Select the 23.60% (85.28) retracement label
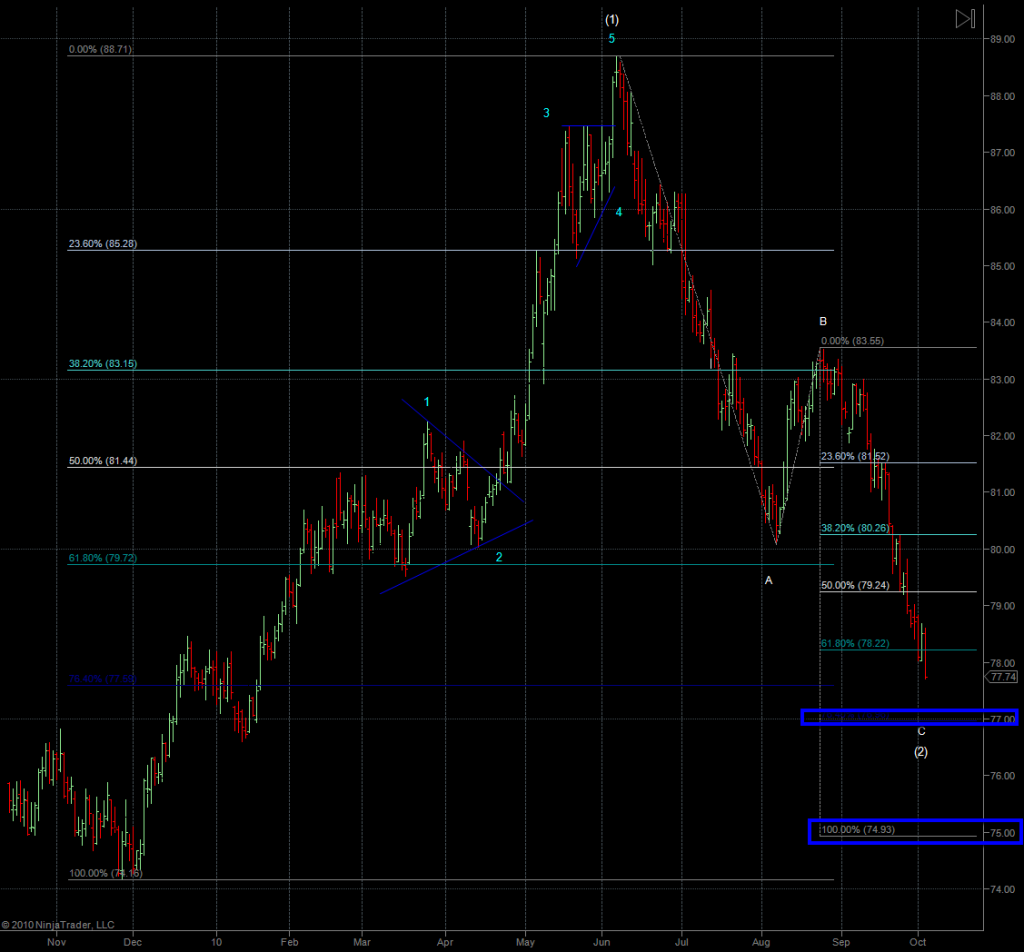The width and height of the screenshot is (1024, 952). 103,243
